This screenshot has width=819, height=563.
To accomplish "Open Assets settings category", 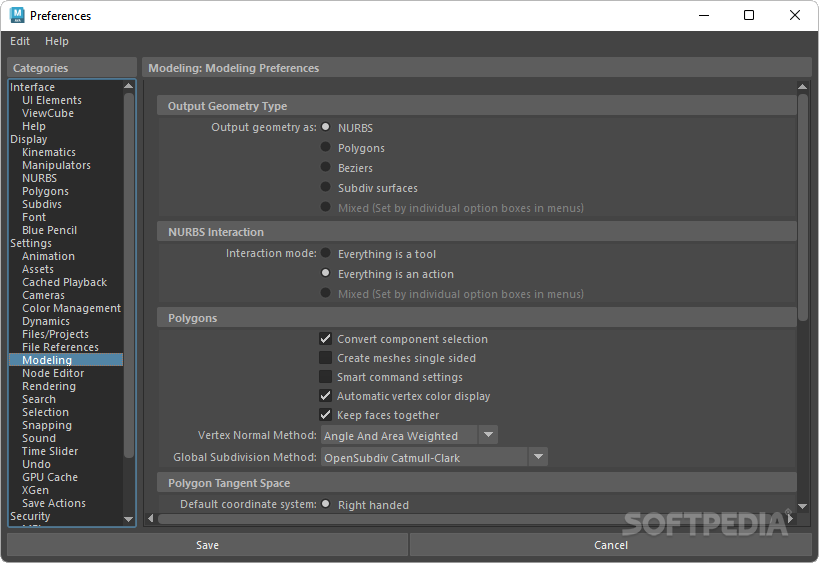I will click(38, 269).
